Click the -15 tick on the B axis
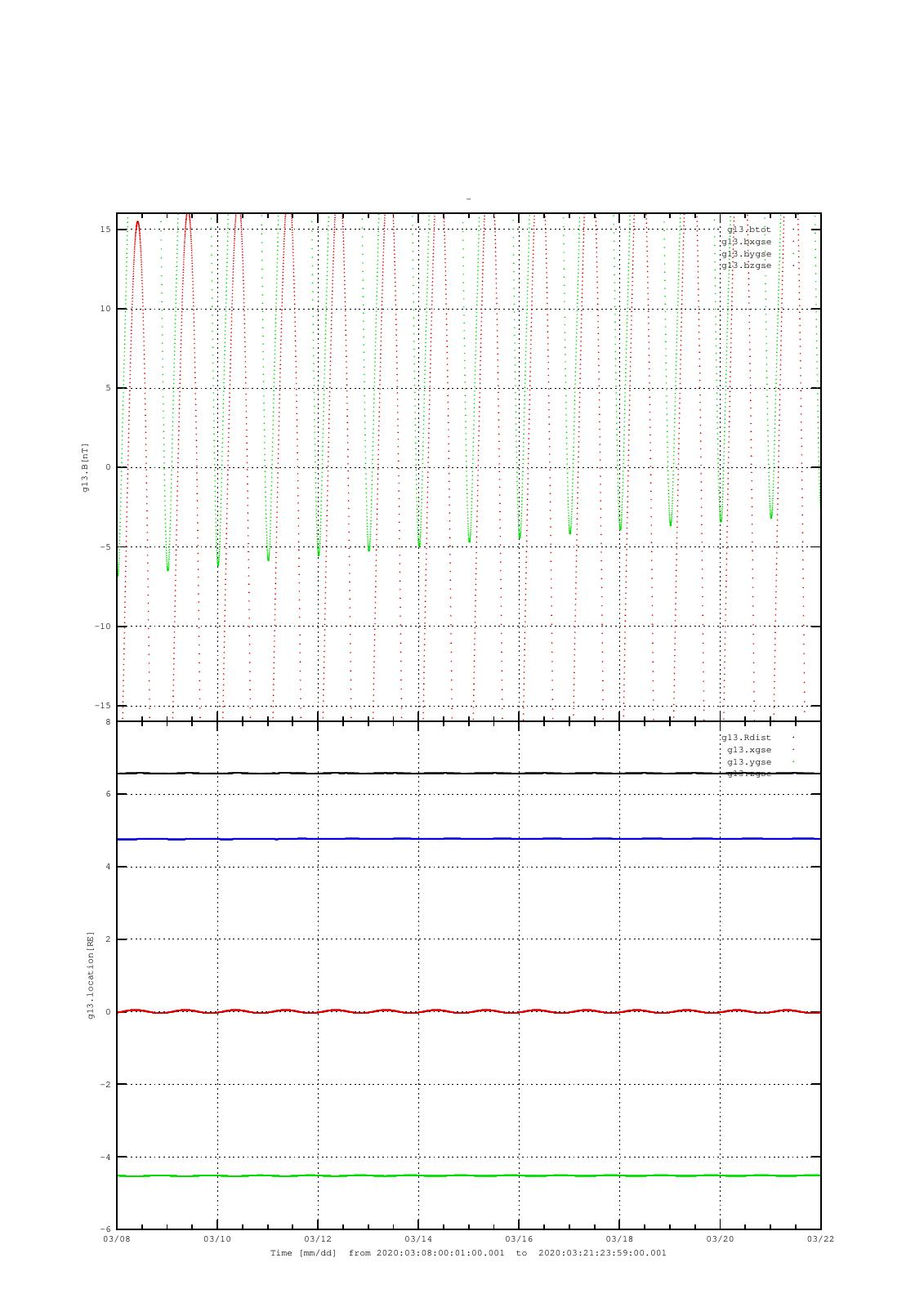Viewport: 924px width, 1307px height. coord(104,706)
